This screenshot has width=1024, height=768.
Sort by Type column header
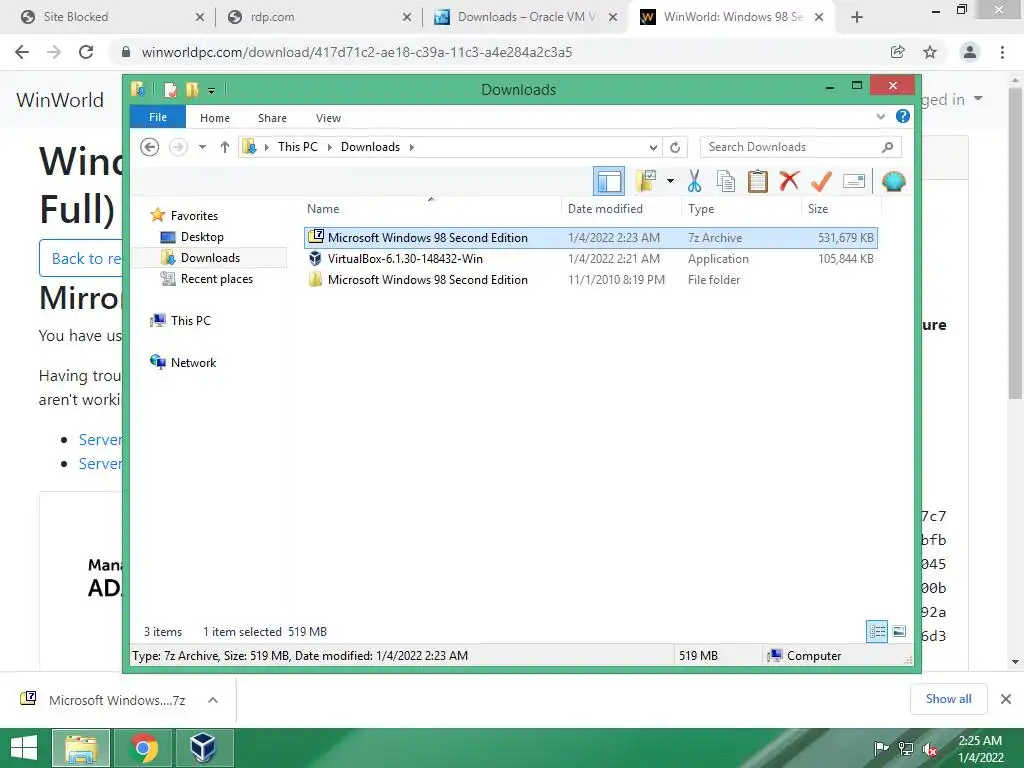pyautogui.click(x=741, y=208)
